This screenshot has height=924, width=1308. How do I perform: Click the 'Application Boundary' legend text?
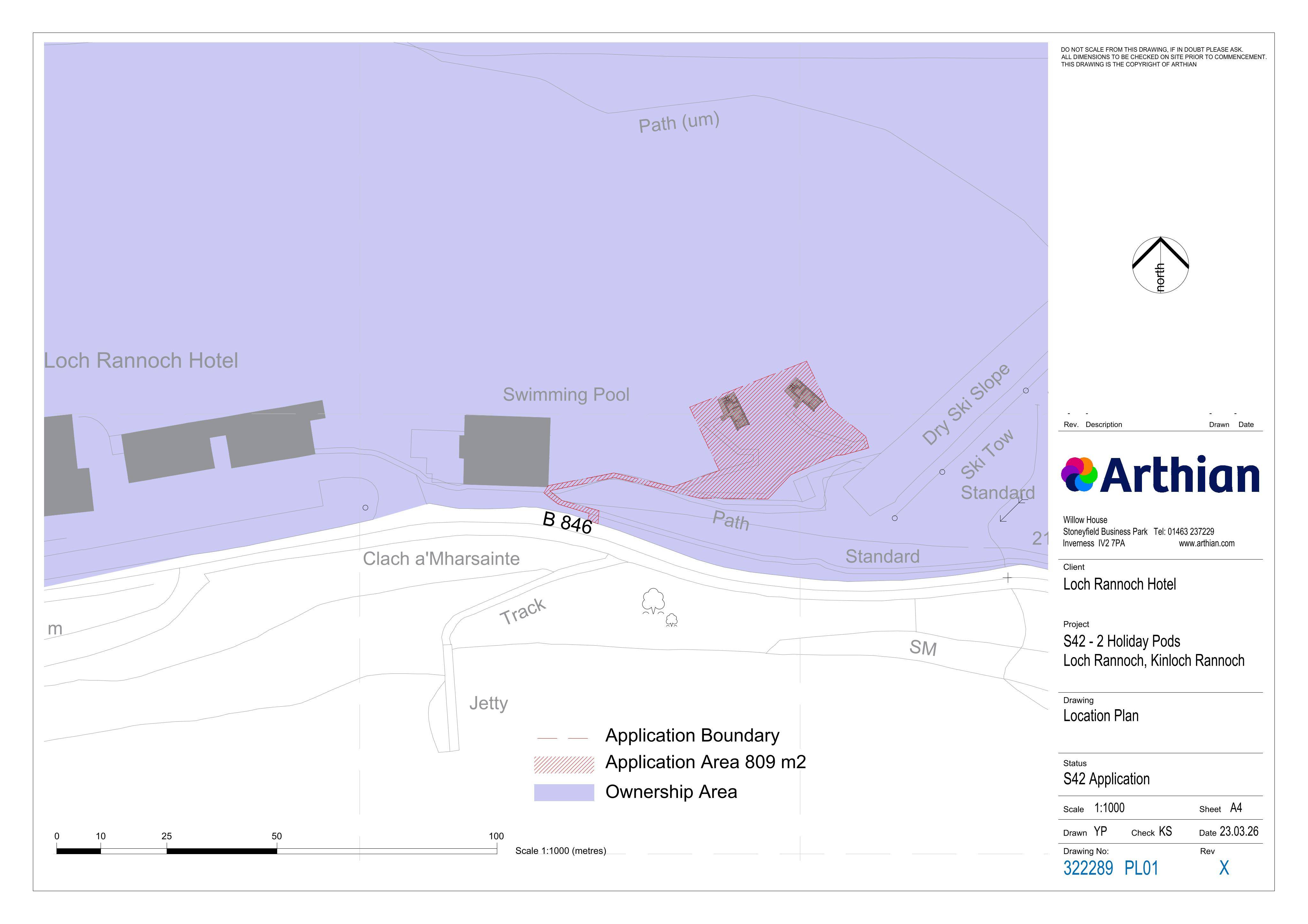(692, 736)
